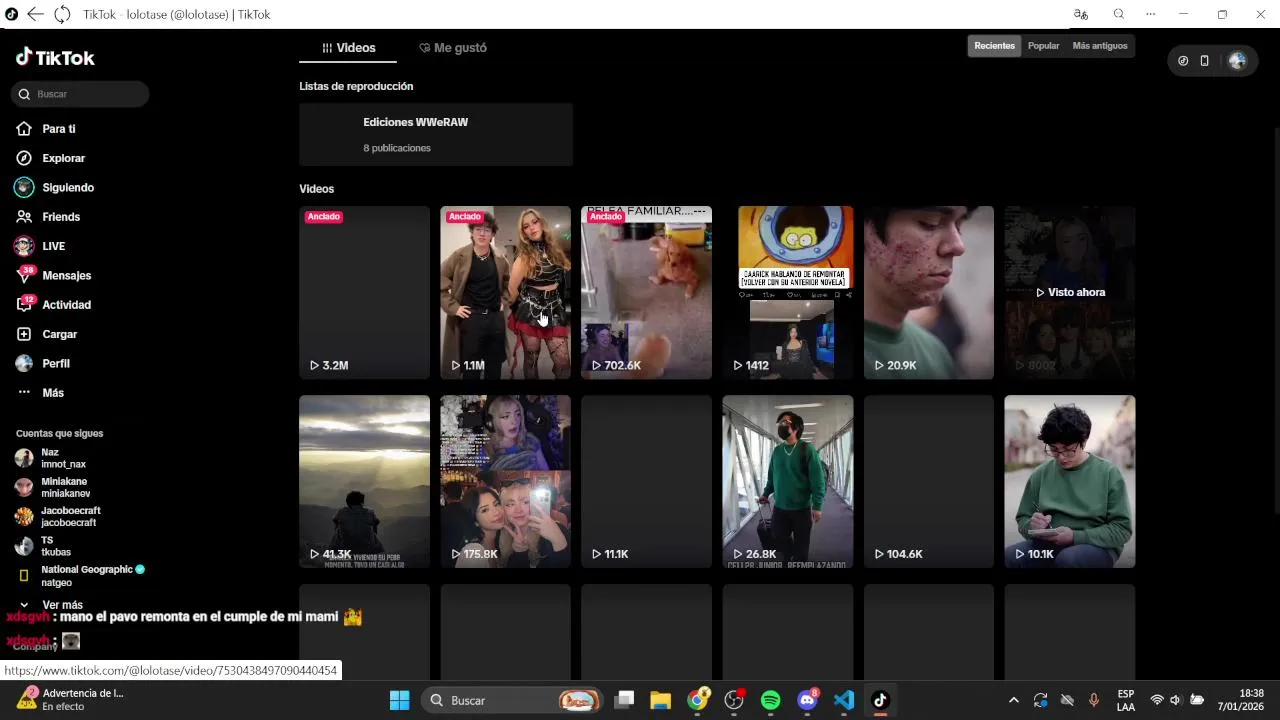This screenshot has height=720, width=1280.
Task: Click the get coins icon top right
Action: (1183, 61)
